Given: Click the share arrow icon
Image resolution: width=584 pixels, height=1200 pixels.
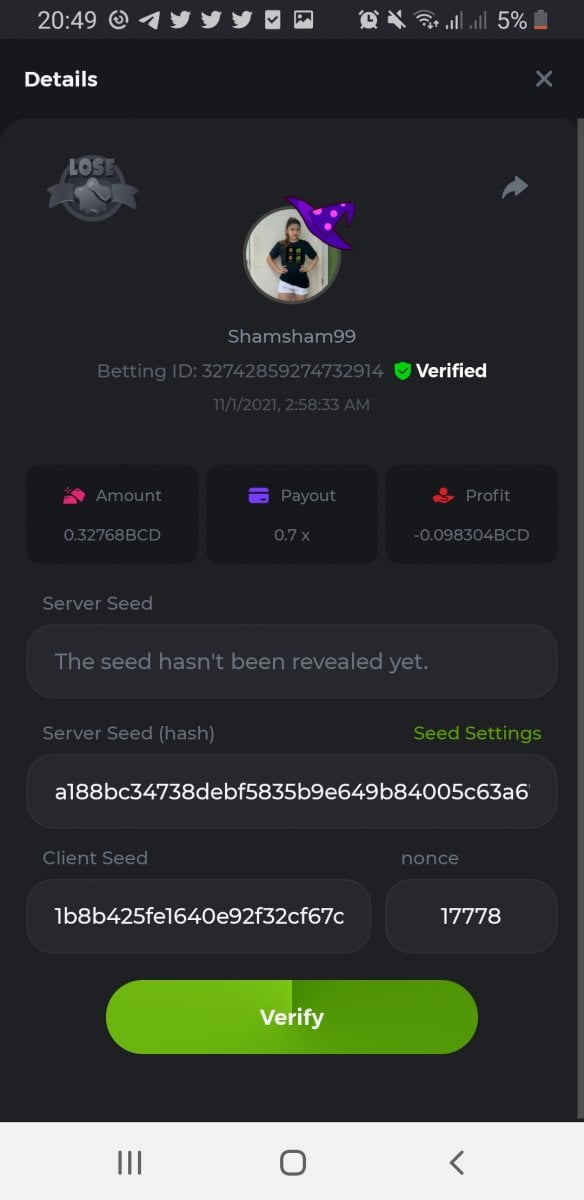Looking at the screenshot, I should [x=514, y=187].
